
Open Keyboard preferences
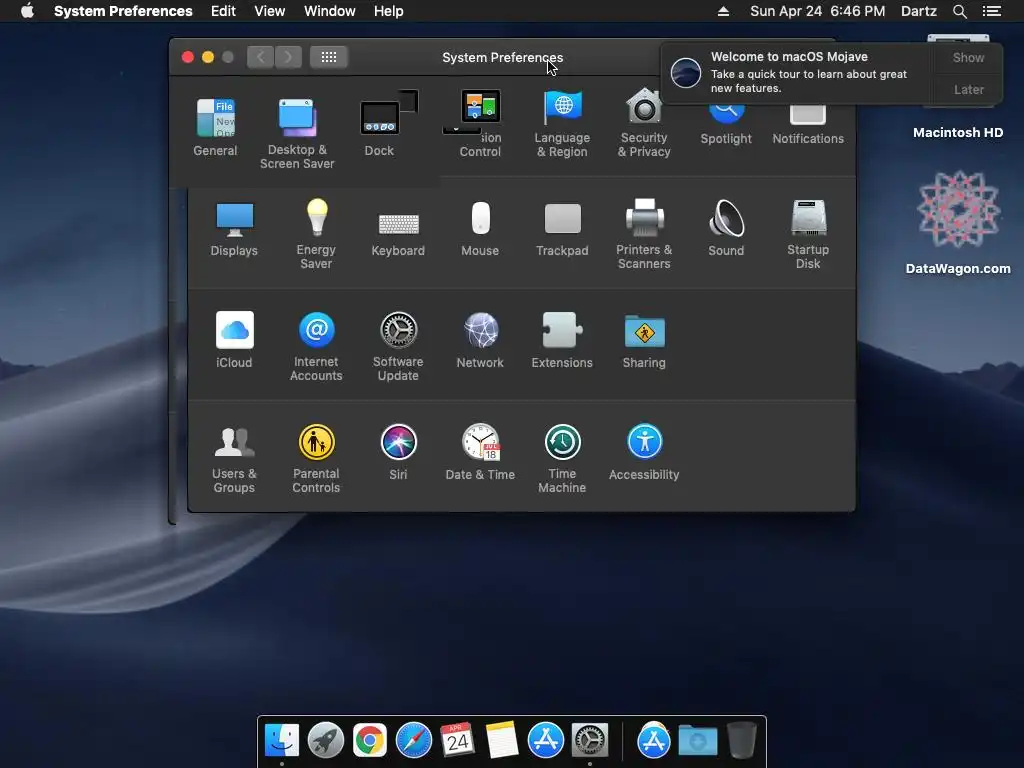pos(398,234)
